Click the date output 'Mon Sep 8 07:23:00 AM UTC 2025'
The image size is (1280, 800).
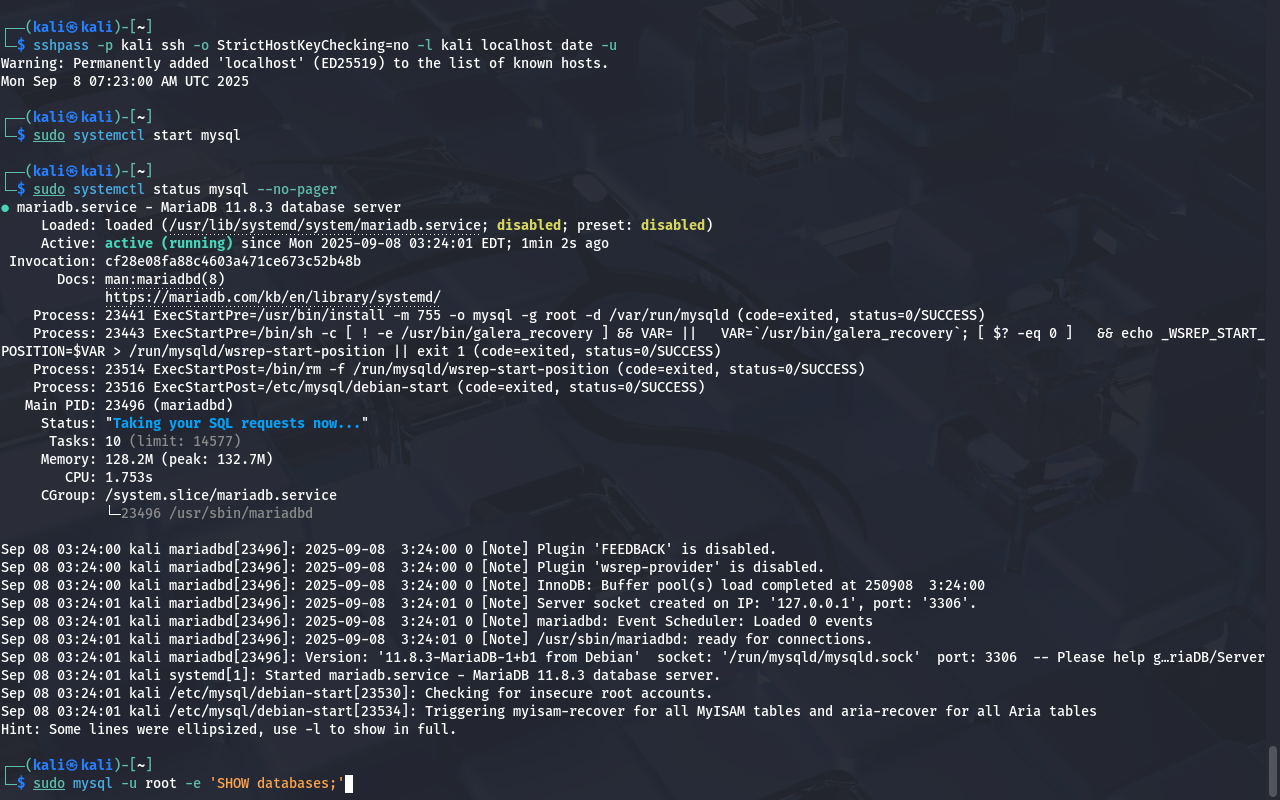coord(125,81)
